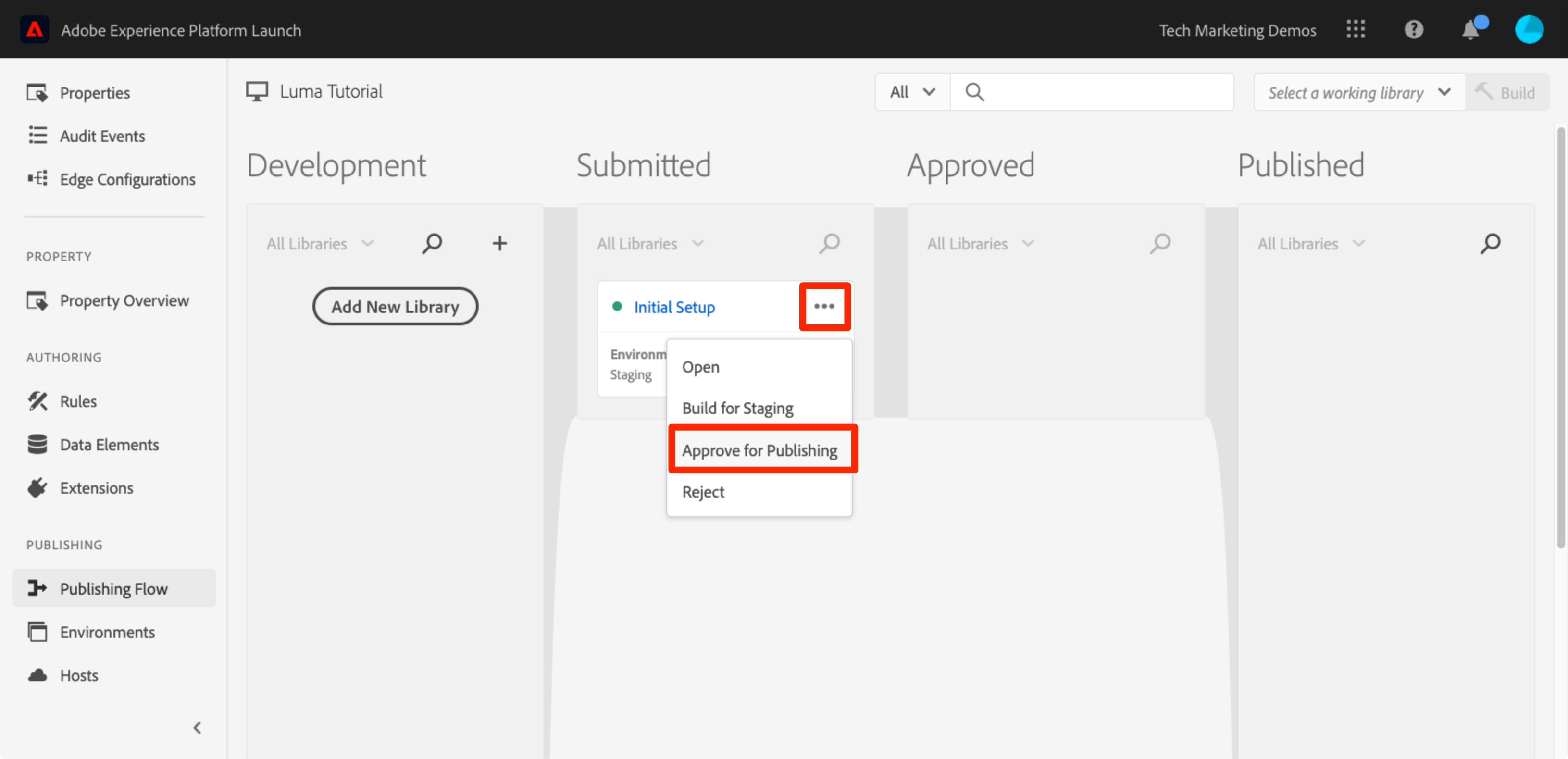Click search icon in Development column

point(432,243)
